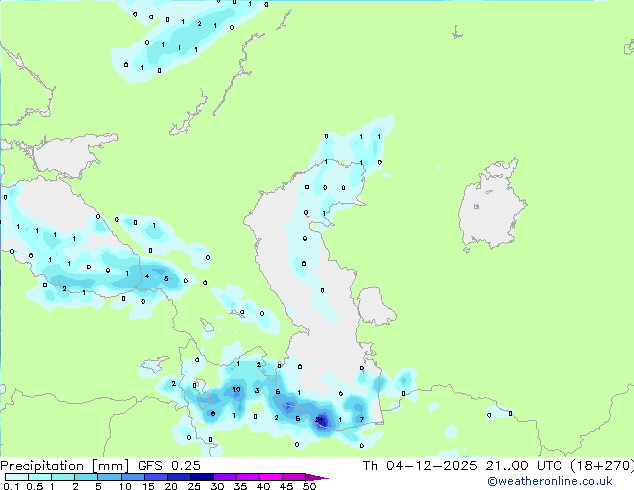Click the 1–2 mm legend color swatch

(x=63, y=477)
